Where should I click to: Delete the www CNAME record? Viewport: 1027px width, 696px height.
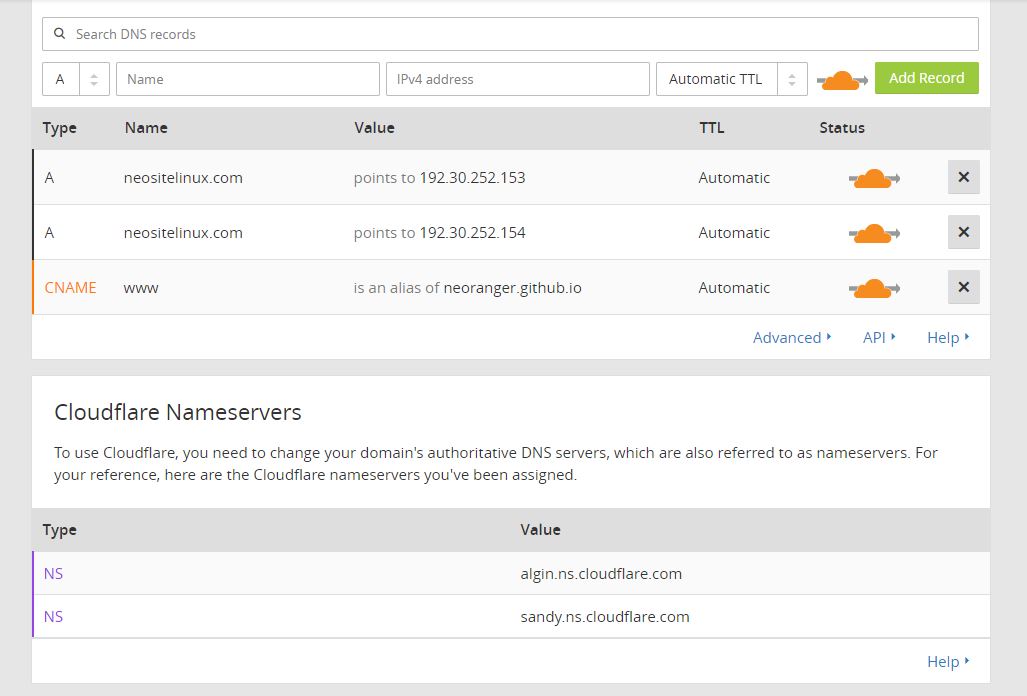[x=963, y=287]
